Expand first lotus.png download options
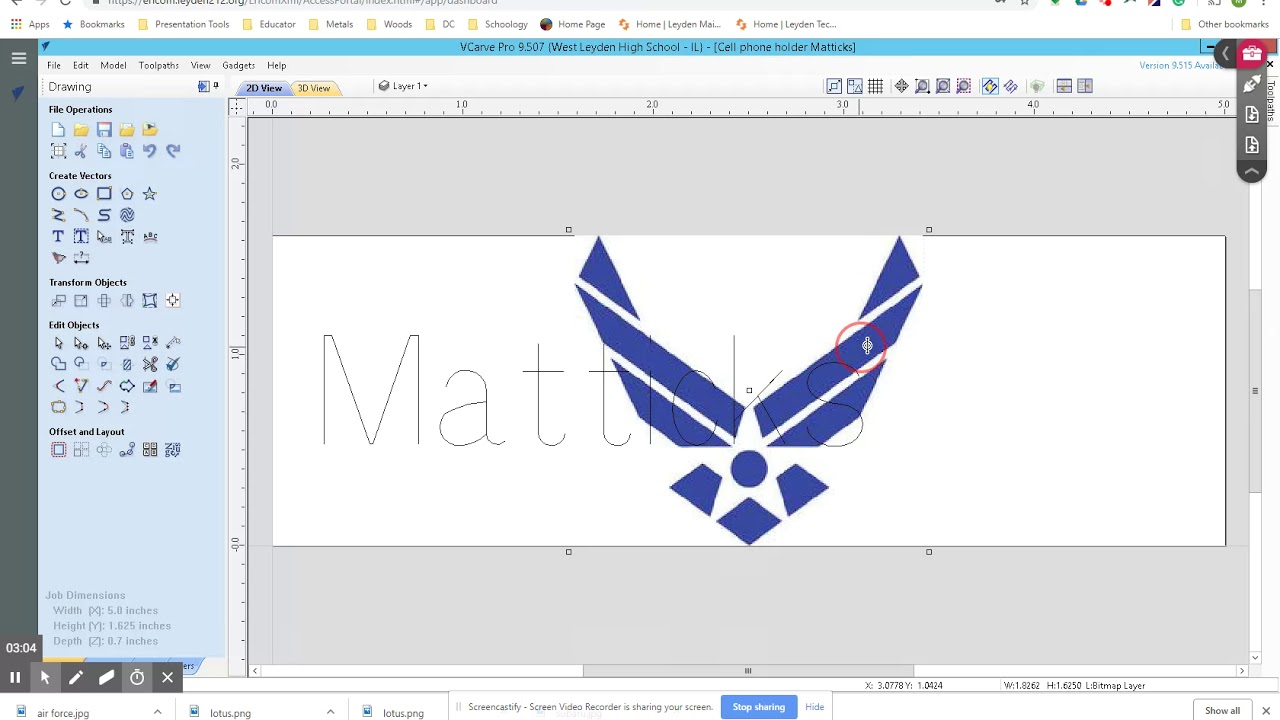Viewport: 1280px width, 720px height. (330, 712)
